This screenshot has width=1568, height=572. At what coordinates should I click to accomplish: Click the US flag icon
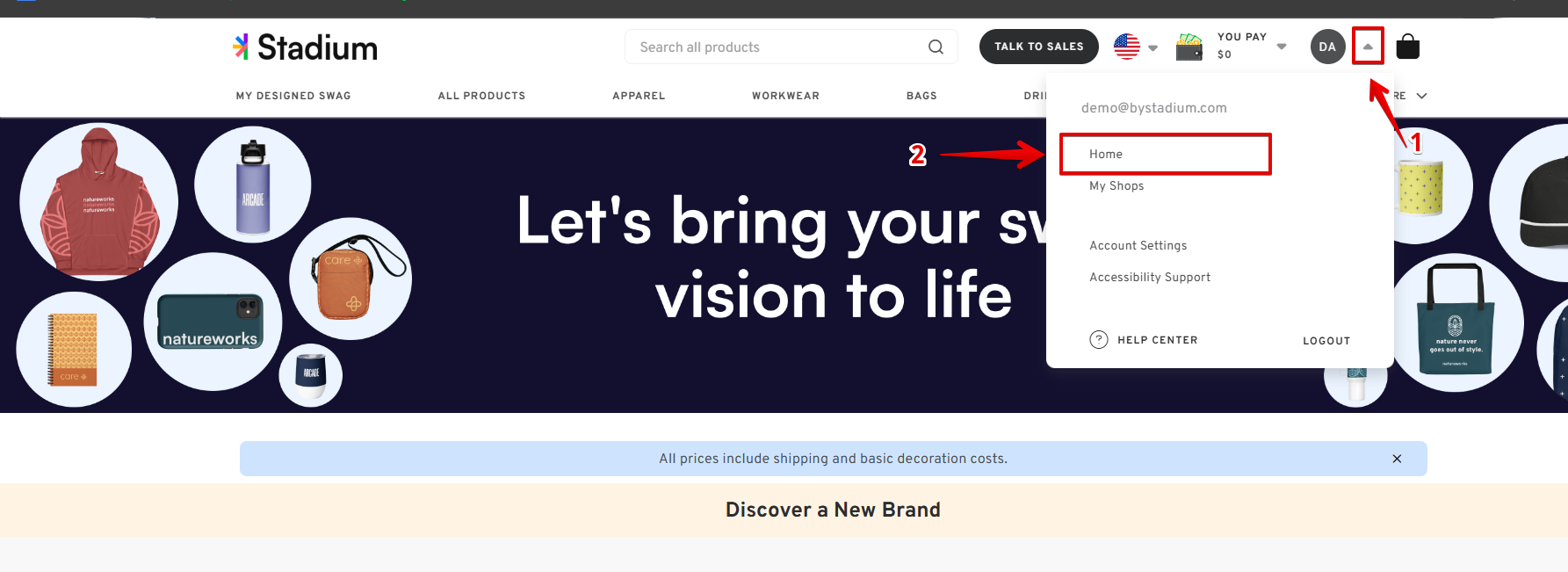tap(1126, 47)
